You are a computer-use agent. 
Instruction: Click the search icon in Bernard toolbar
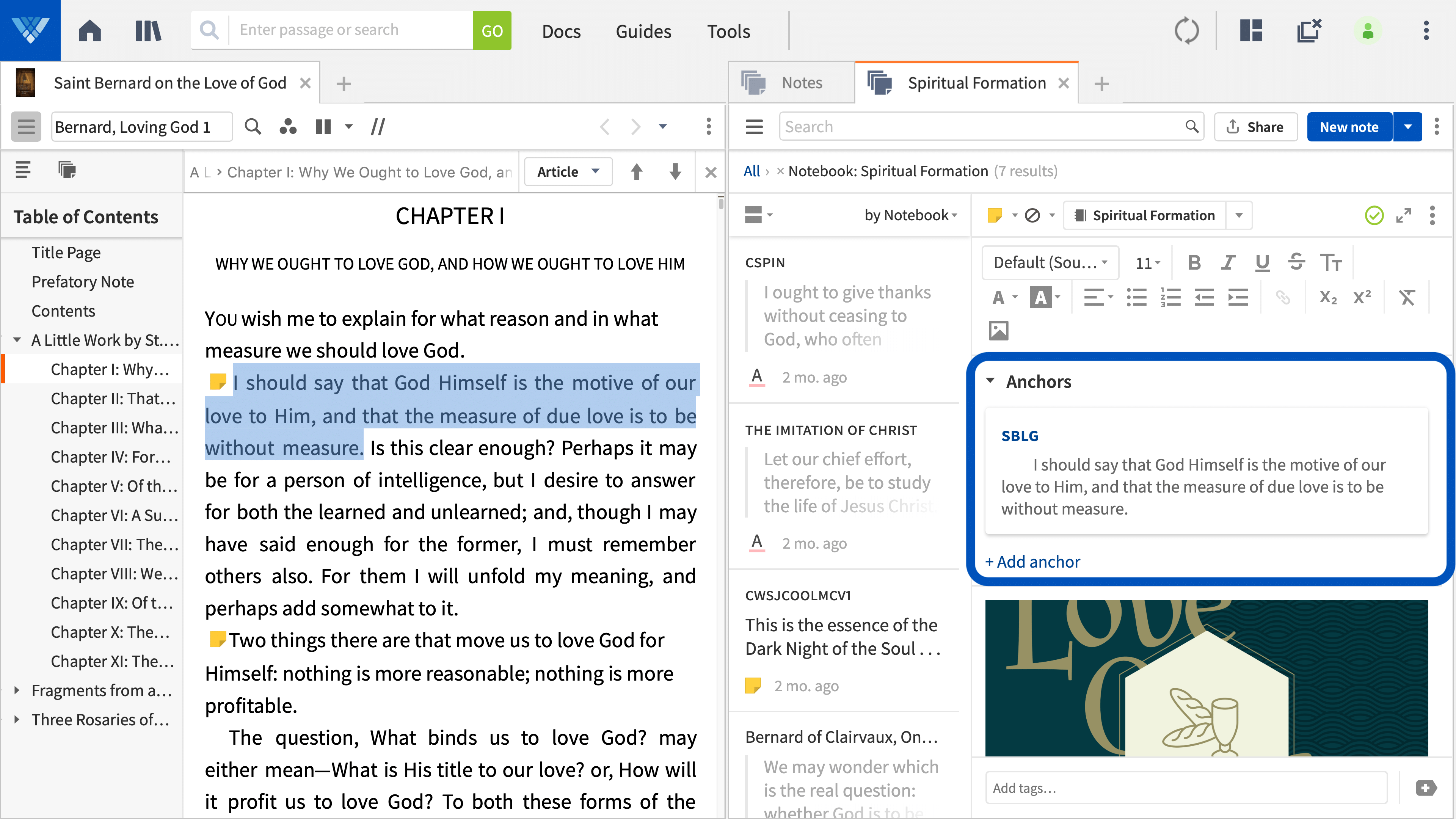(x=253, y=127)
